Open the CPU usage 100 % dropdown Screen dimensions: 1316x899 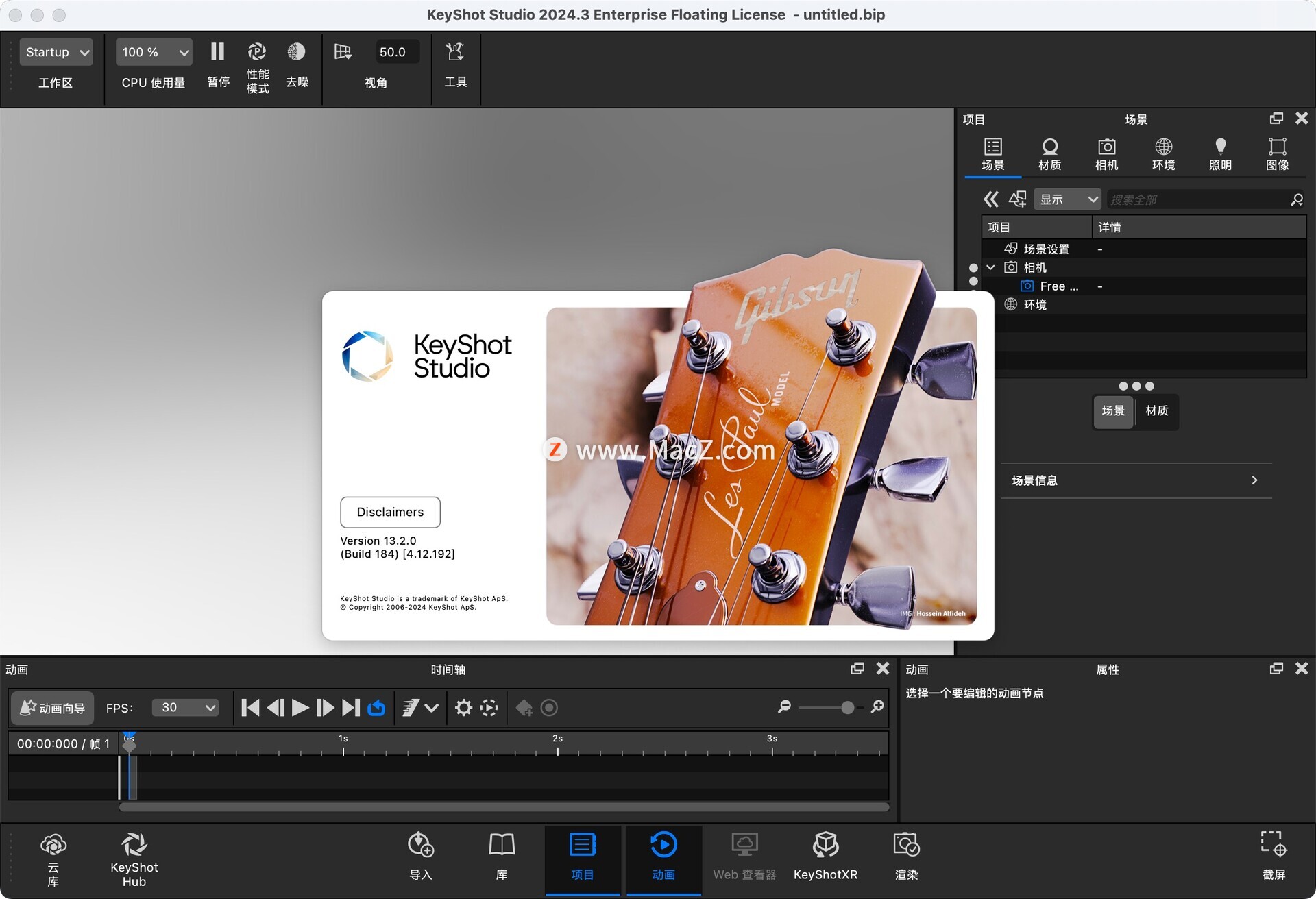tap(154, 52)
